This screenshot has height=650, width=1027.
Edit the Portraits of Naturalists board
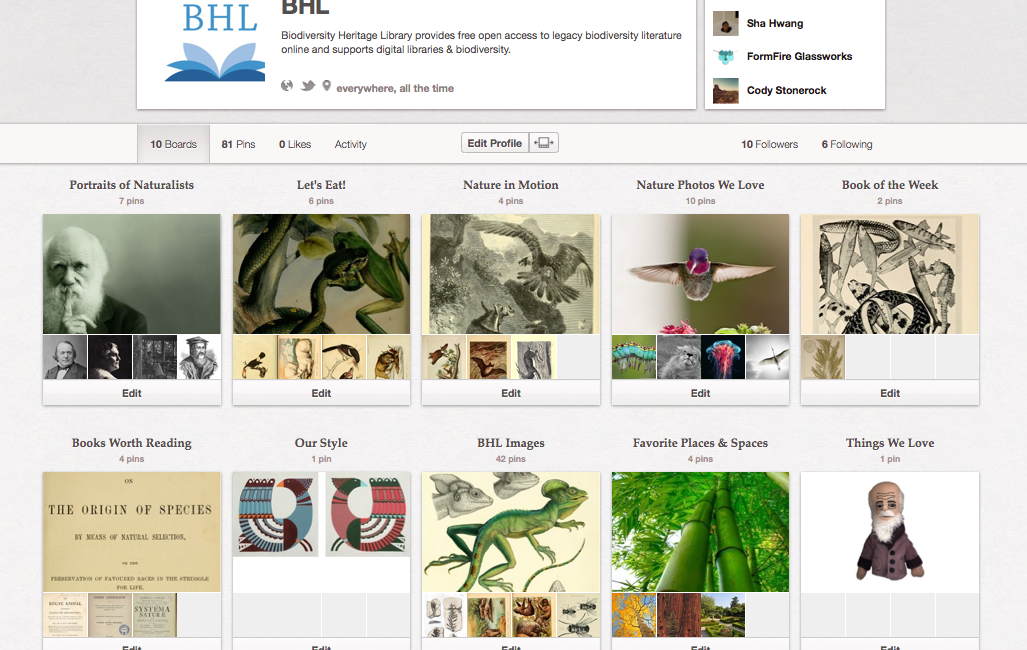(x=132, y=393)
